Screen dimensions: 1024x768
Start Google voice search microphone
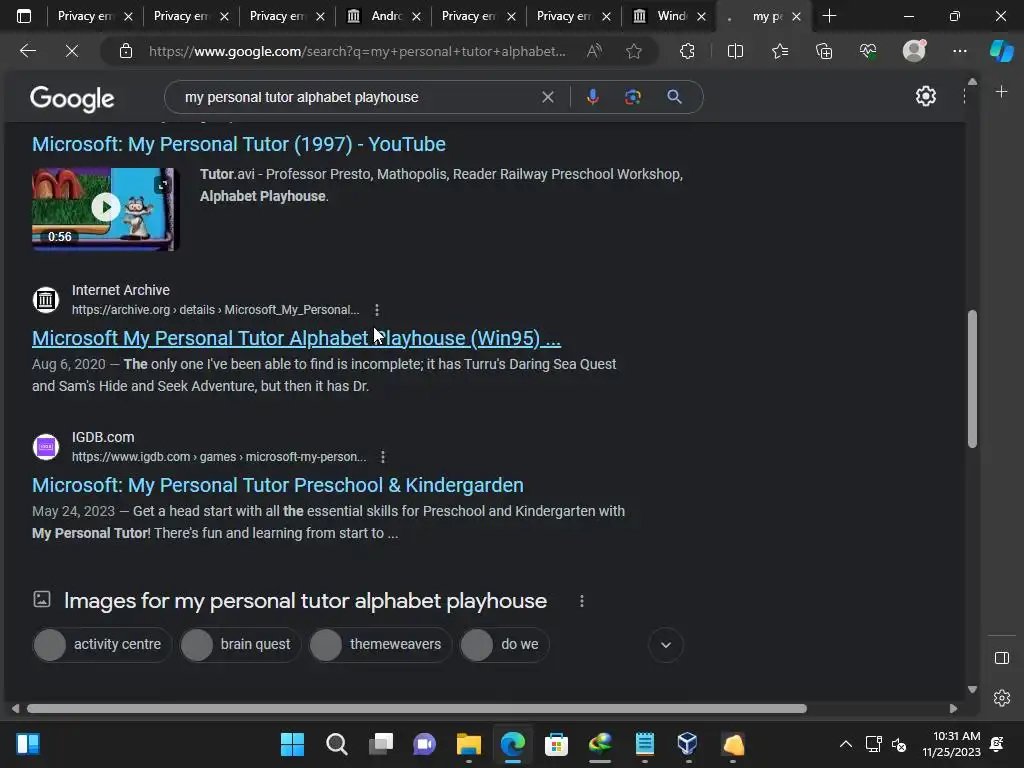(x=592, y=97)
